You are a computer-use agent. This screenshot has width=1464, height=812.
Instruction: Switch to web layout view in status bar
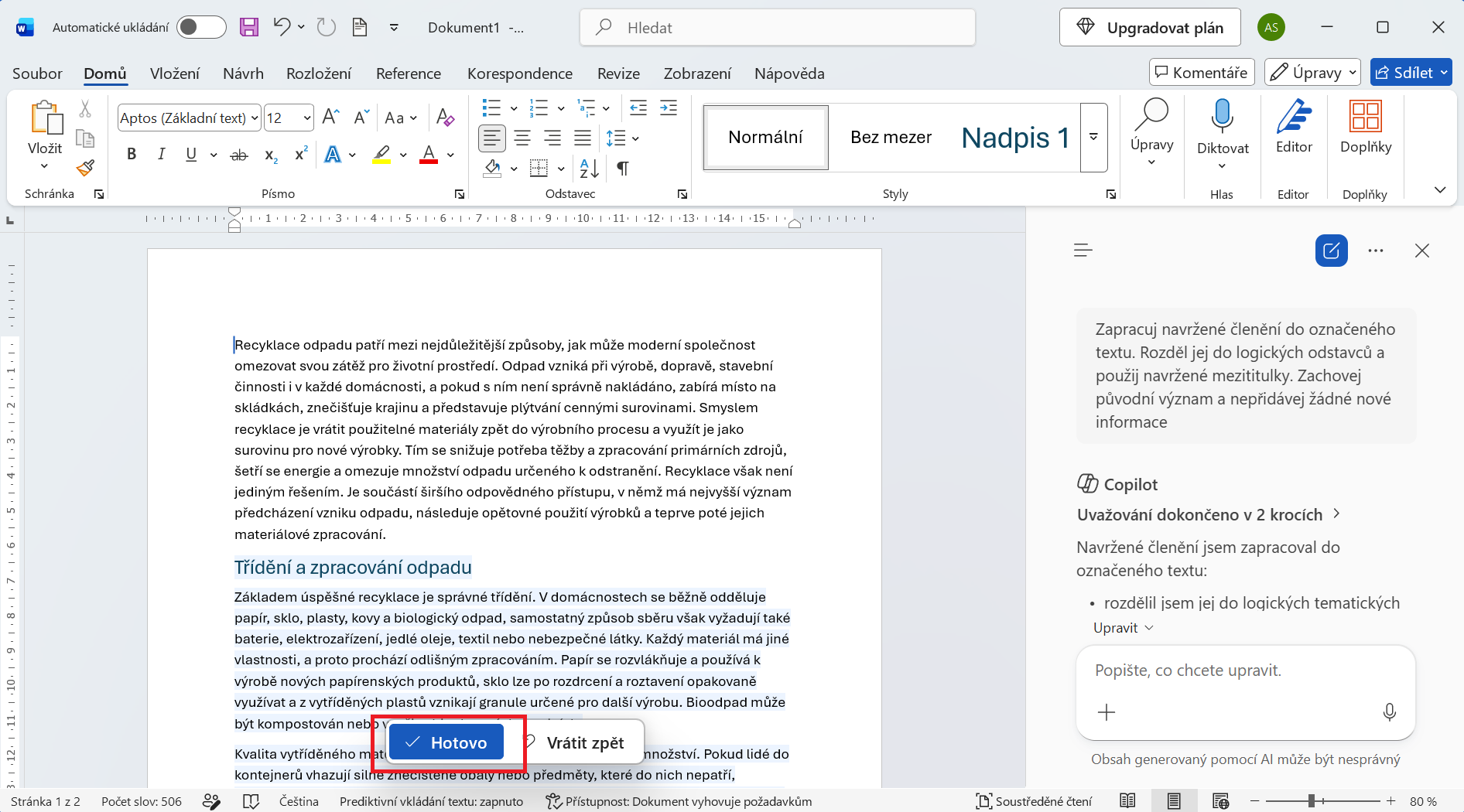pyautogui.click(x=1221, y=801)
